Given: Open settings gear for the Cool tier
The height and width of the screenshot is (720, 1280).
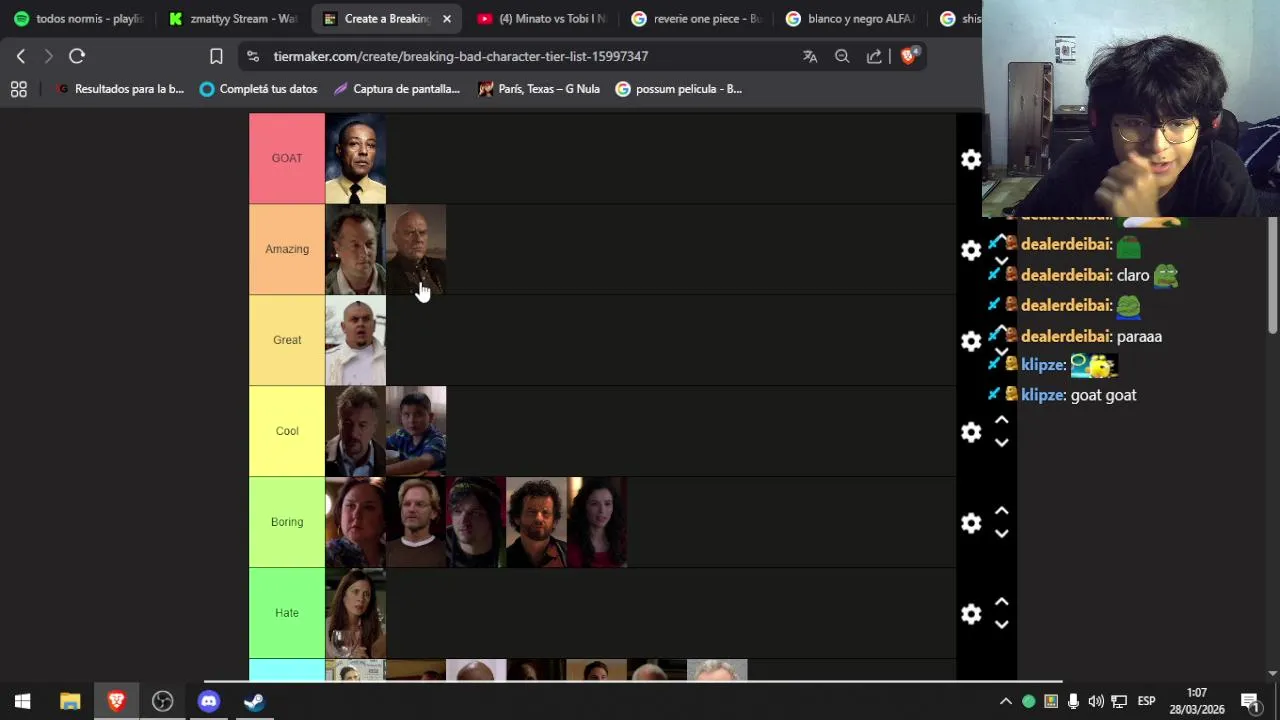Looking at the screenshot, I should click(971, 432).
